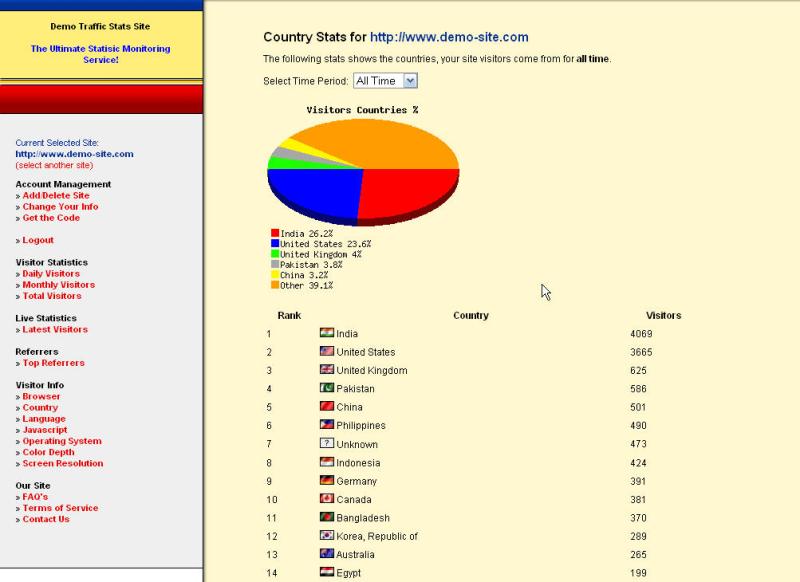This screenshot has width=800, height=582.
Task: Click the red India legend swatch
Action: pos(275,233)
